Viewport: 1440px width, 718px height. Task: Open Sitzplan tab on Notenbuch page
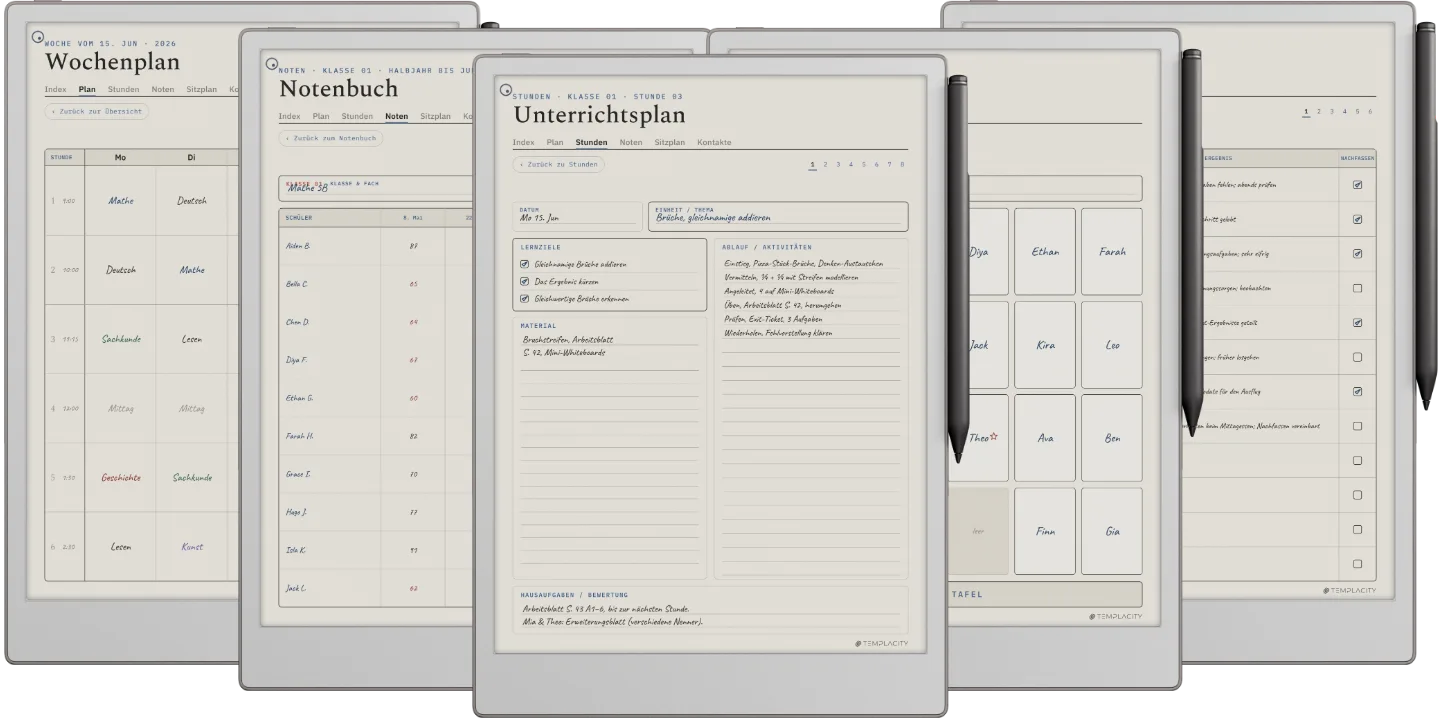(436, 116)
